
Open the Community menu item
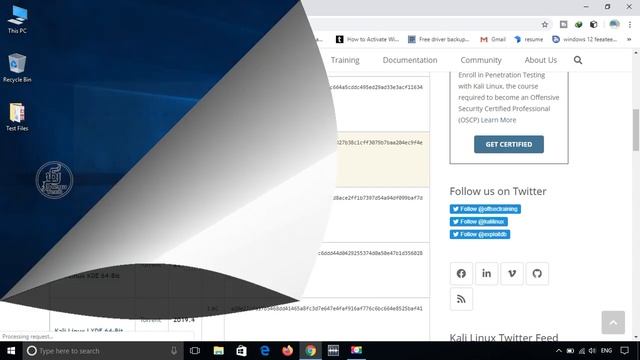click(481, 60)
